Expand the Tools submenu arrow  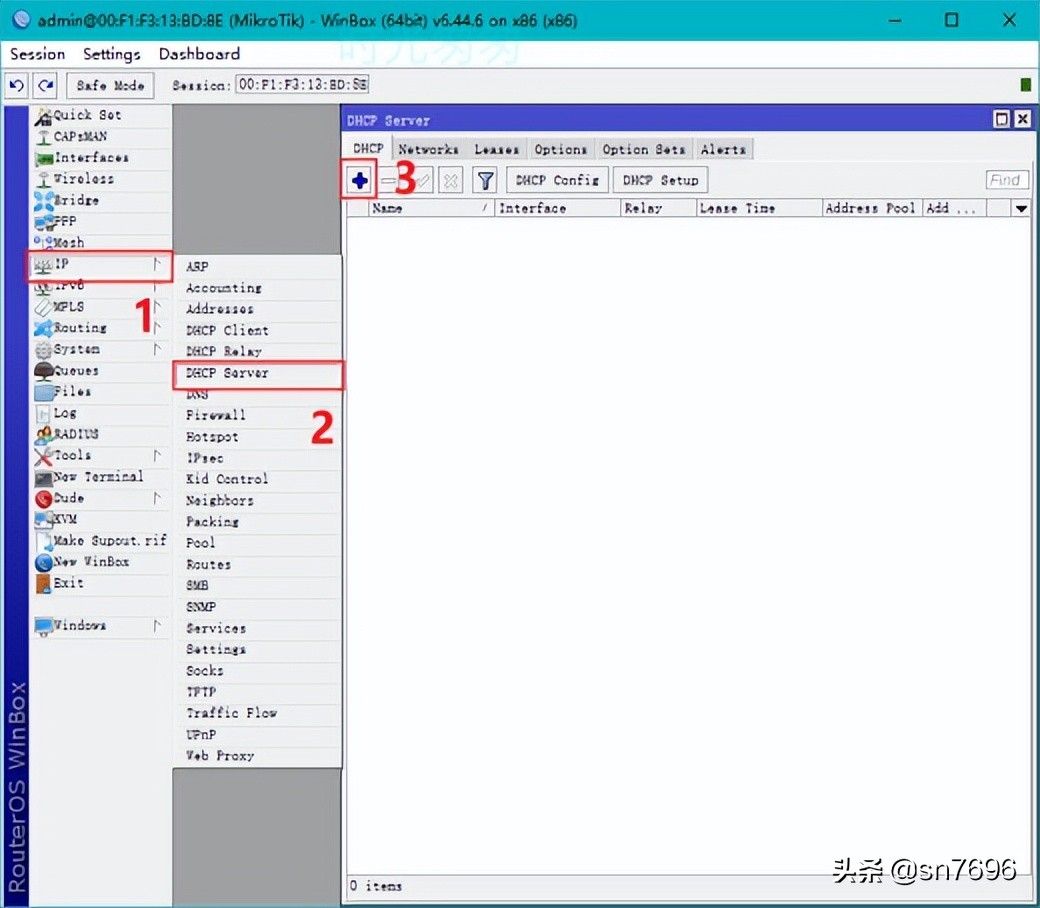pyautogui.click(x=157, y=455)
